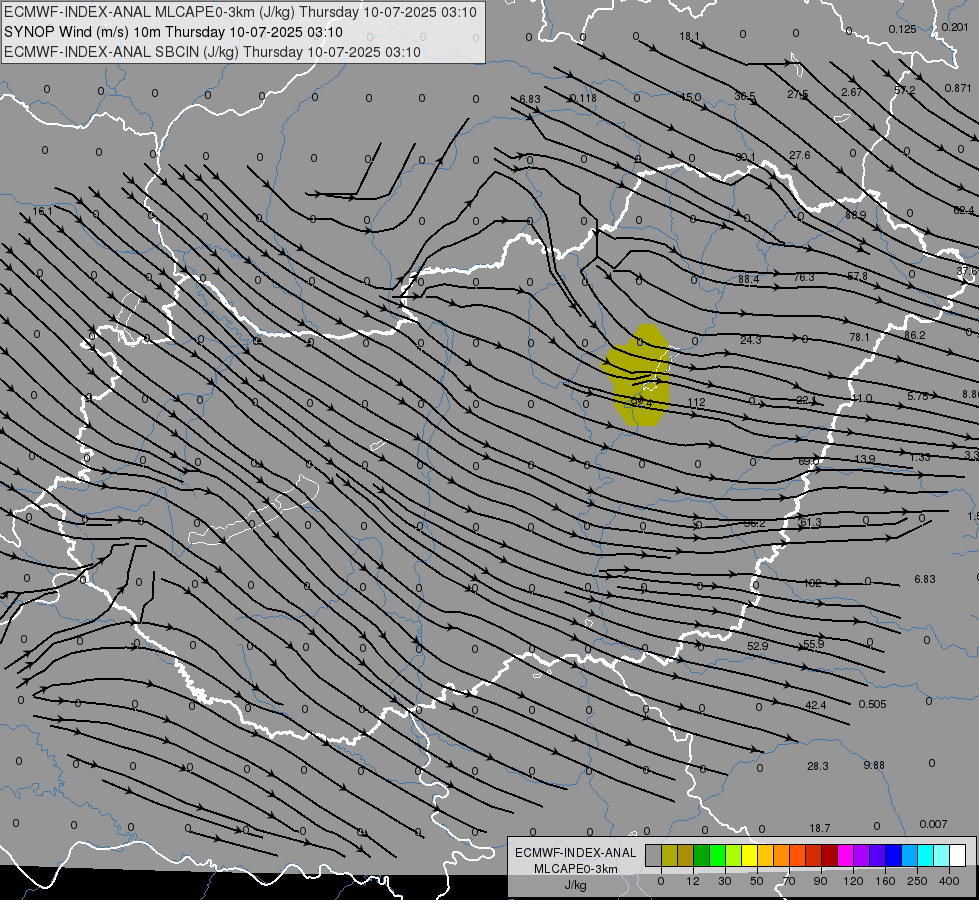Viewport: 979px width, 900px height.
Task: Select the map value '16.1'
Action: click(x=42, y=211)
